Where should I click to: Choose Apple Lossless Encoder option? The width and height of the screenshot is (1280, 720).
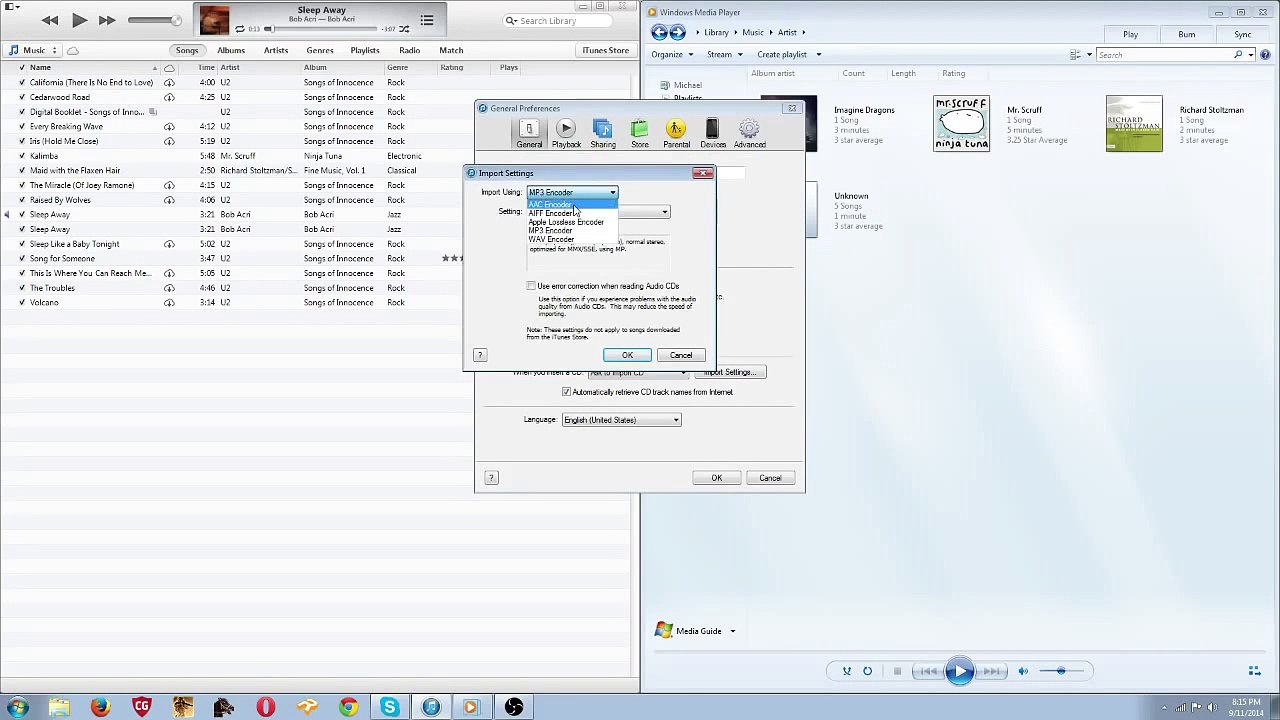click(x=572, y=222)
